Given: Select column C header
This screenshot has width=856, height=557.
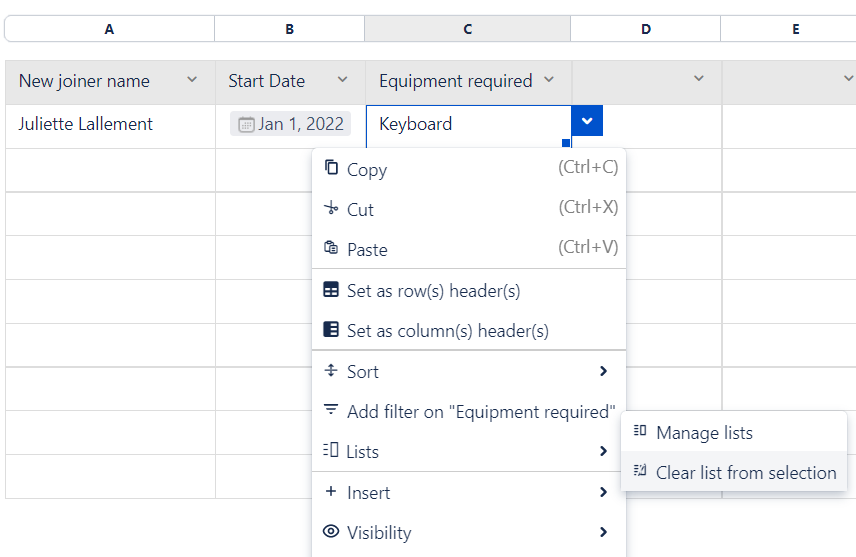Looking at the screenshot, I should [467, 29].
